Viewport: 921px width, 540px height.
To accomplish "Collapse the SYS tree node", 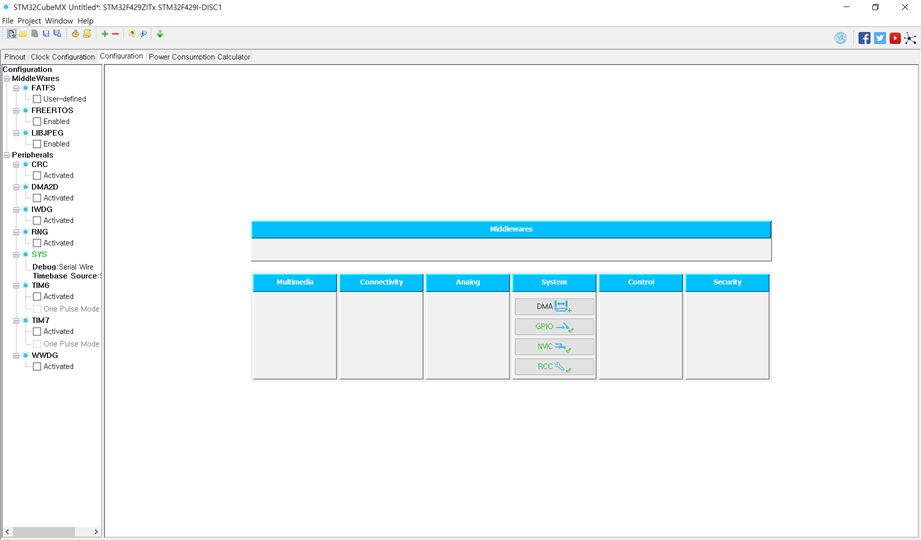I will pyautogui.click(x=16, y=254).
